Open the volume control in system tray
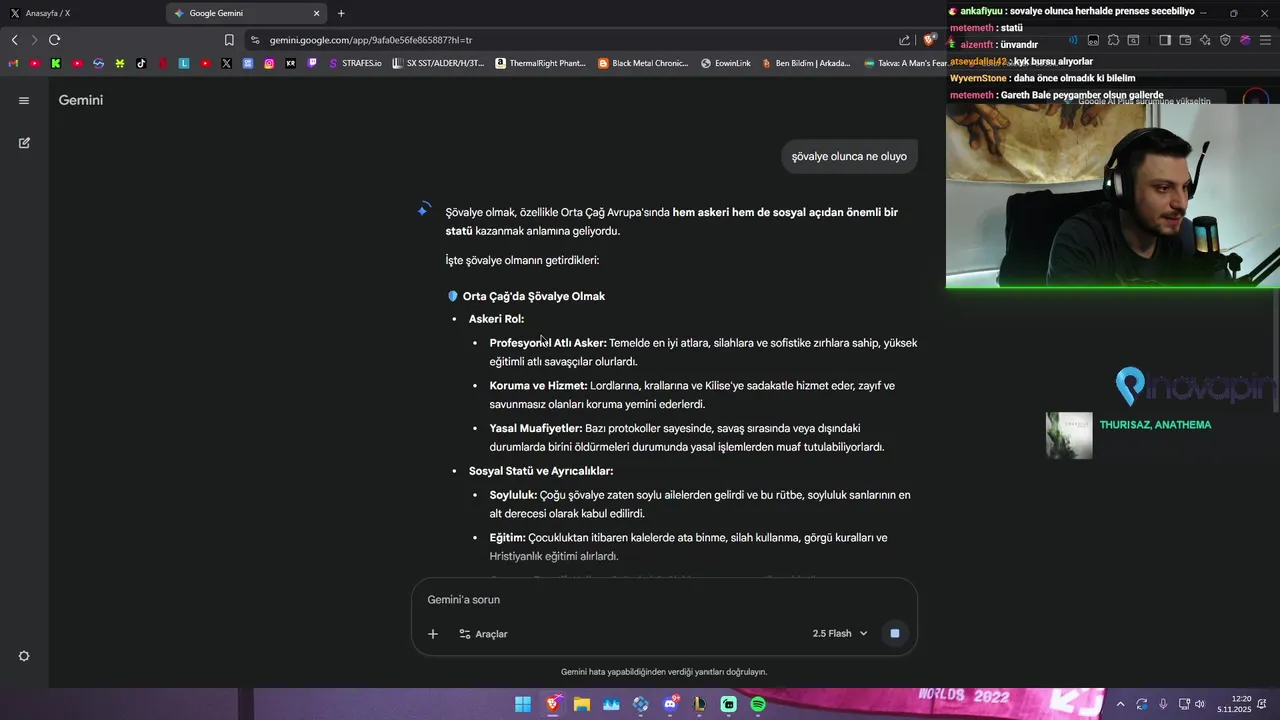 (x=1200, y=704)
